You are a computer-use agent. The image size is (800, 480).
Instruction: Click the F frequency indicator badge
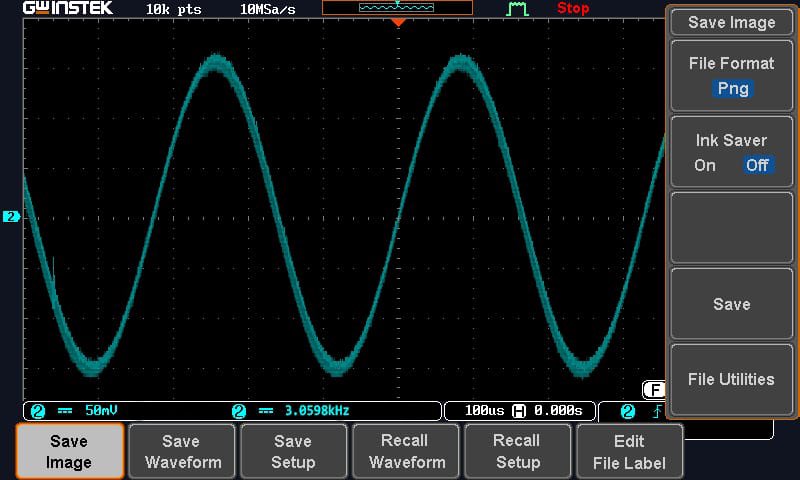[654, 390]
